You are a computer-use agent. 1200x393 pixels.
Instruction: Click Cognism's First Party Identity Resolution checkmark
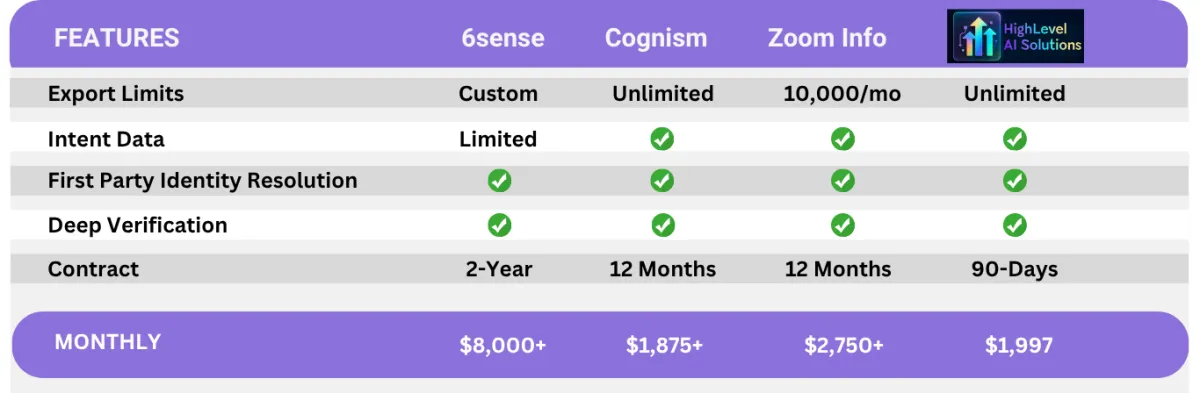(662, 181)
